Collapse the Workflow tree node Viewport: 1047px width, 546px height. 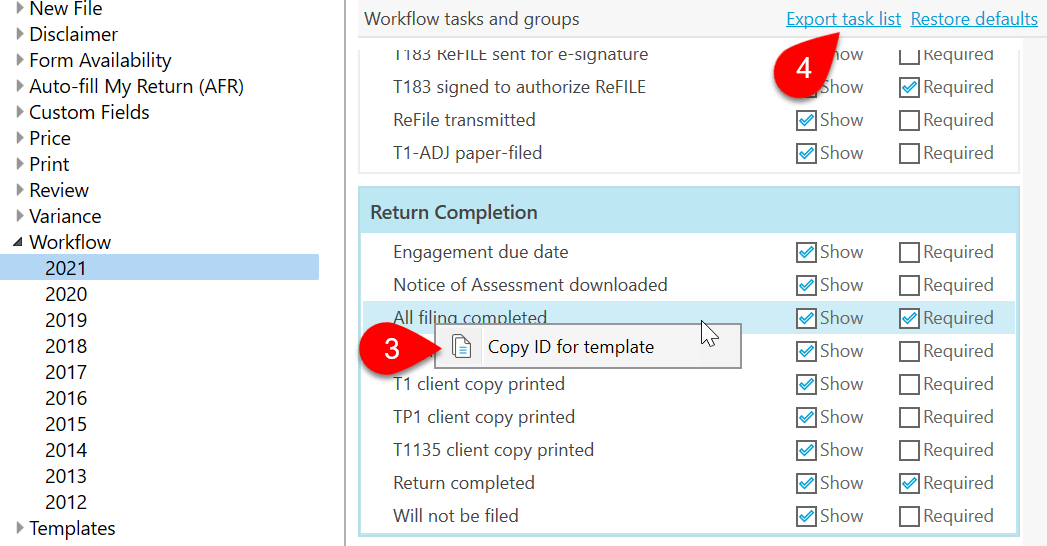pos(18,242)
